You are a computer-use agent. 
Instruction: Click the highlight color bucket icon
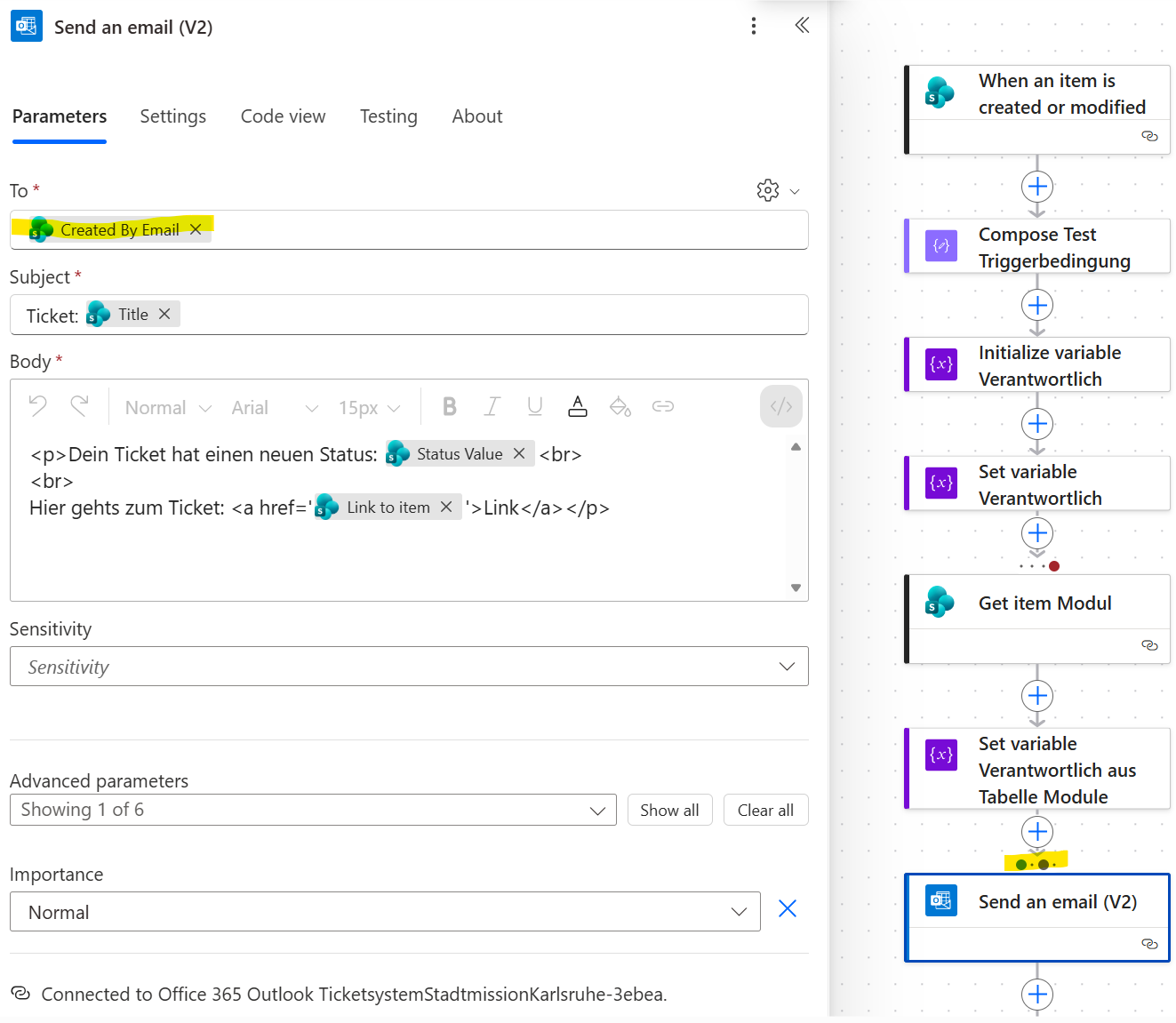pos(620,407)
